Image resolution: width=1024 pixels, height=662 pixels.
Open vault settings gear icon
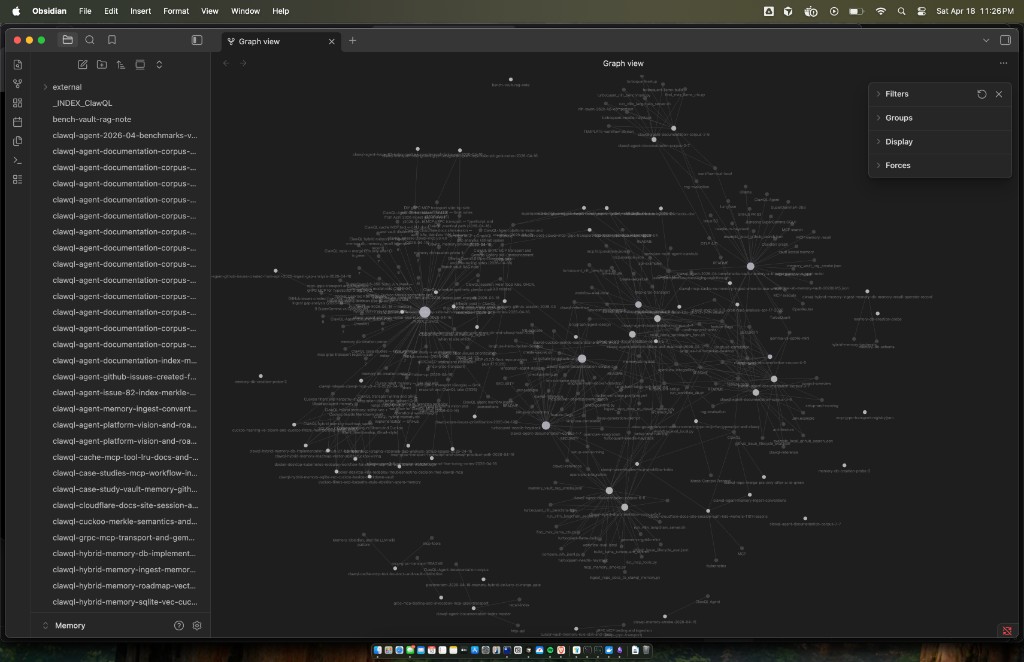tap(197, 625)
